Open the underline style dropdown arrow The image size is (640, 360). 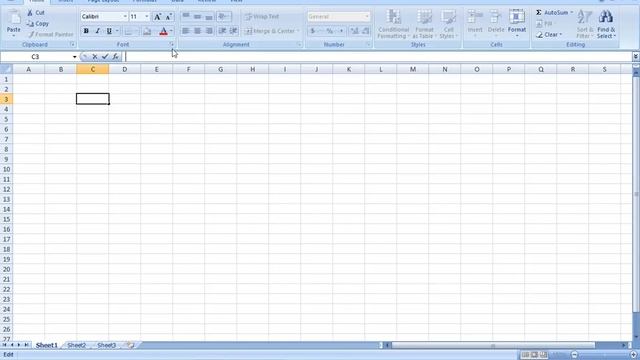click(117, 31)
